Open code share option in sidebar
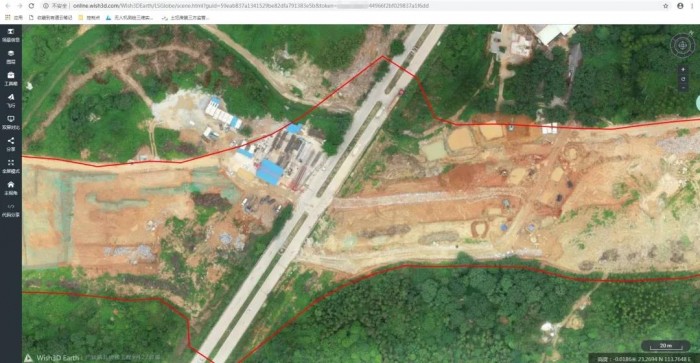 pos(11,210)
